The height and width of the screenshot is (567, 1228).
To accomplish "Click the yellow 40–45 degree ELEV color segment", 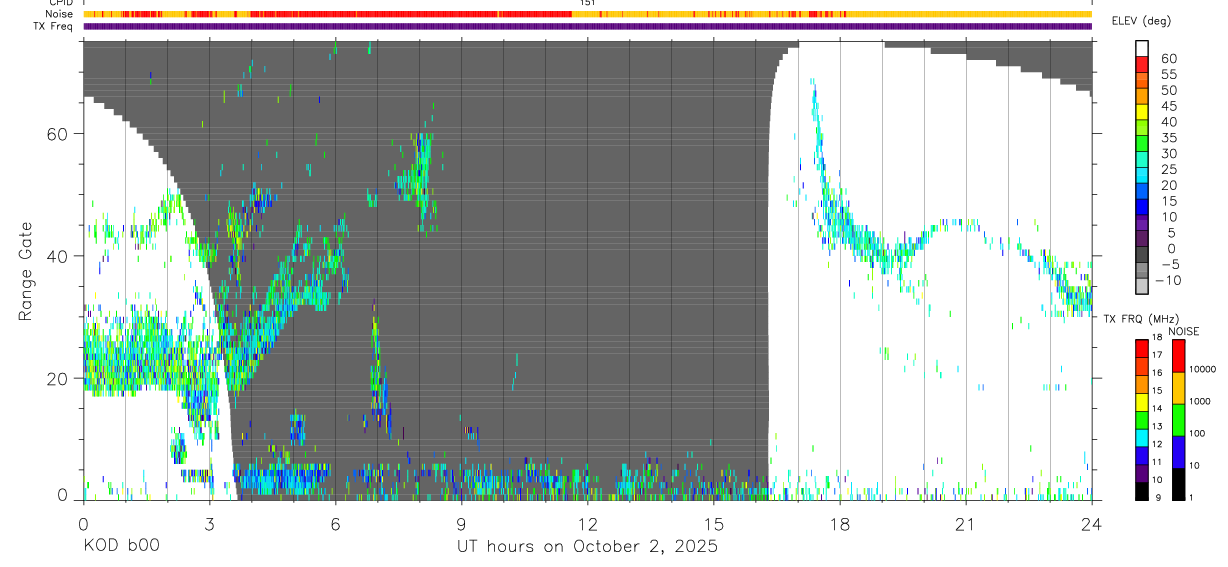I will coord(1142,113).
